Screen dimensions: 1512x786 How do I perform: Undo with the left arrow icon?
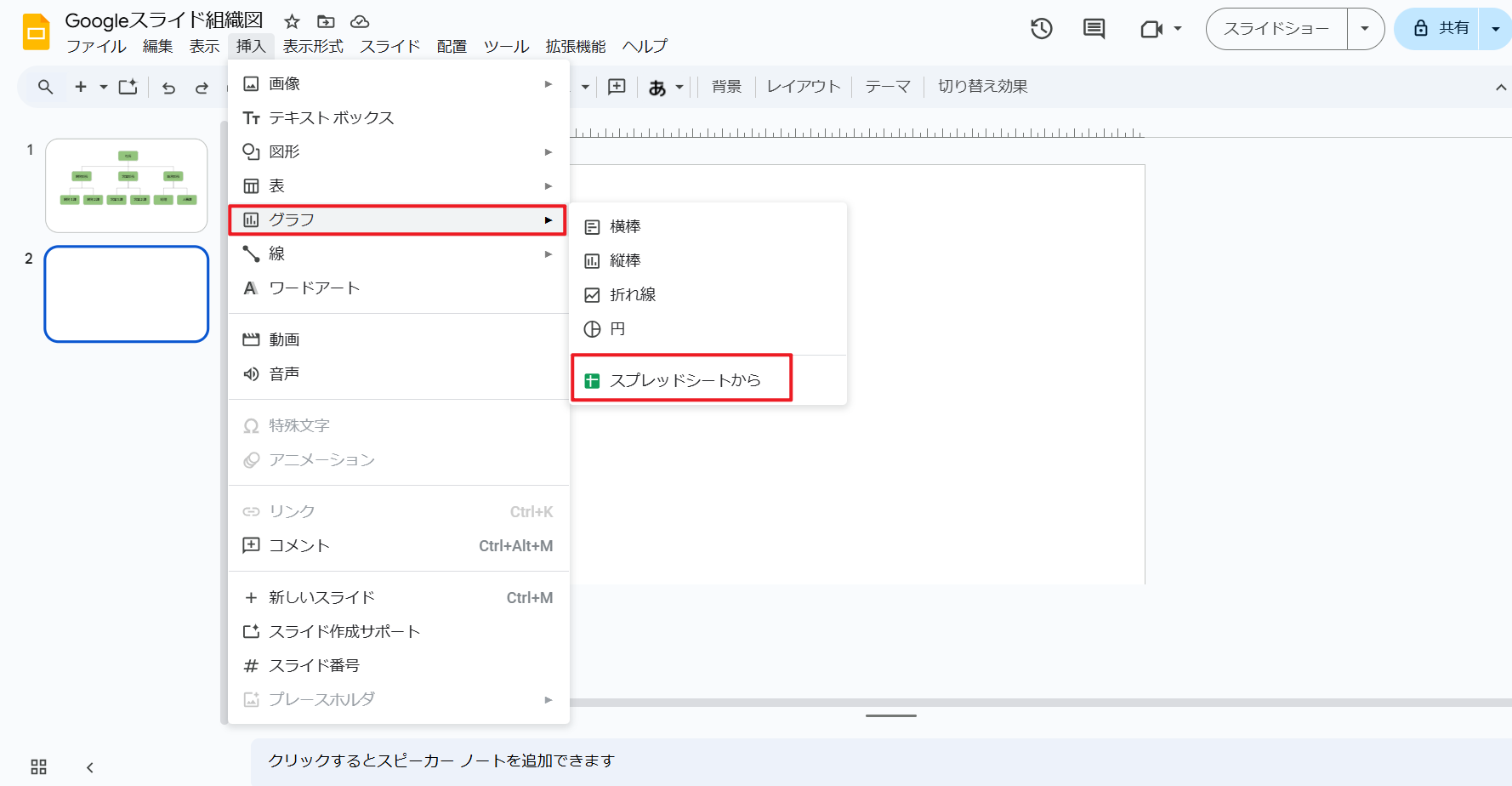[x=168, y=87]
